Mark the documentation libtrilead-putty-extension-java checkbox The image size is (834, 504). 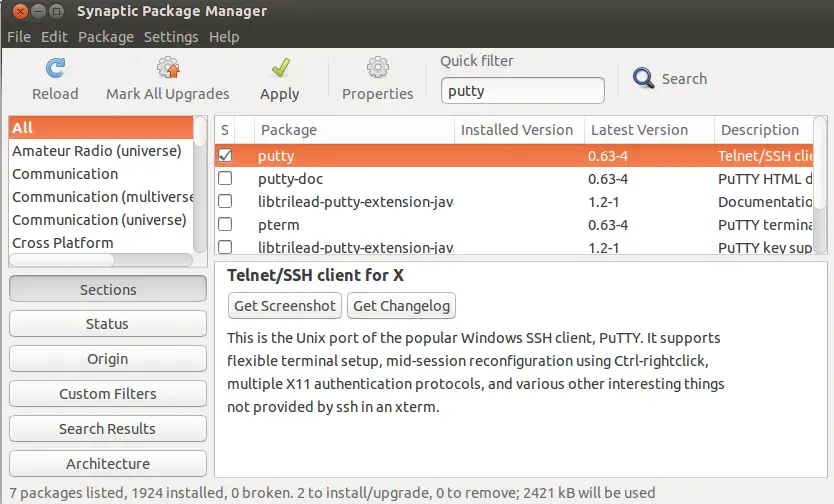point(225,201)
